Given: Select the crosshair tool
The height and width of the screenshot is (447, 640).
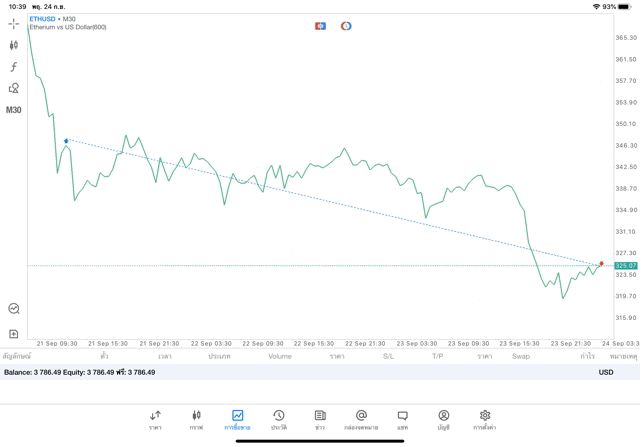Looking at the screenshot, I should coord(14,23).
